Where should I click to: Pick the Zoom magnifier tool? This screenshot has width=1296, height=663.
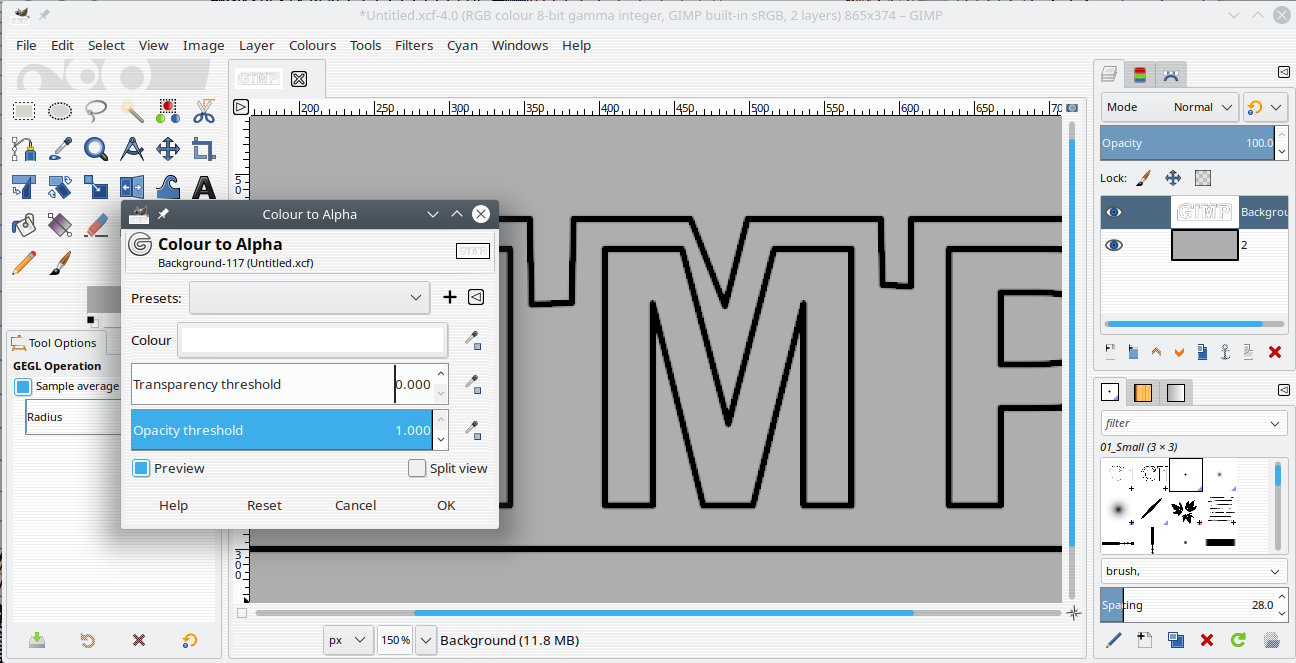click(x=96, y=149)
